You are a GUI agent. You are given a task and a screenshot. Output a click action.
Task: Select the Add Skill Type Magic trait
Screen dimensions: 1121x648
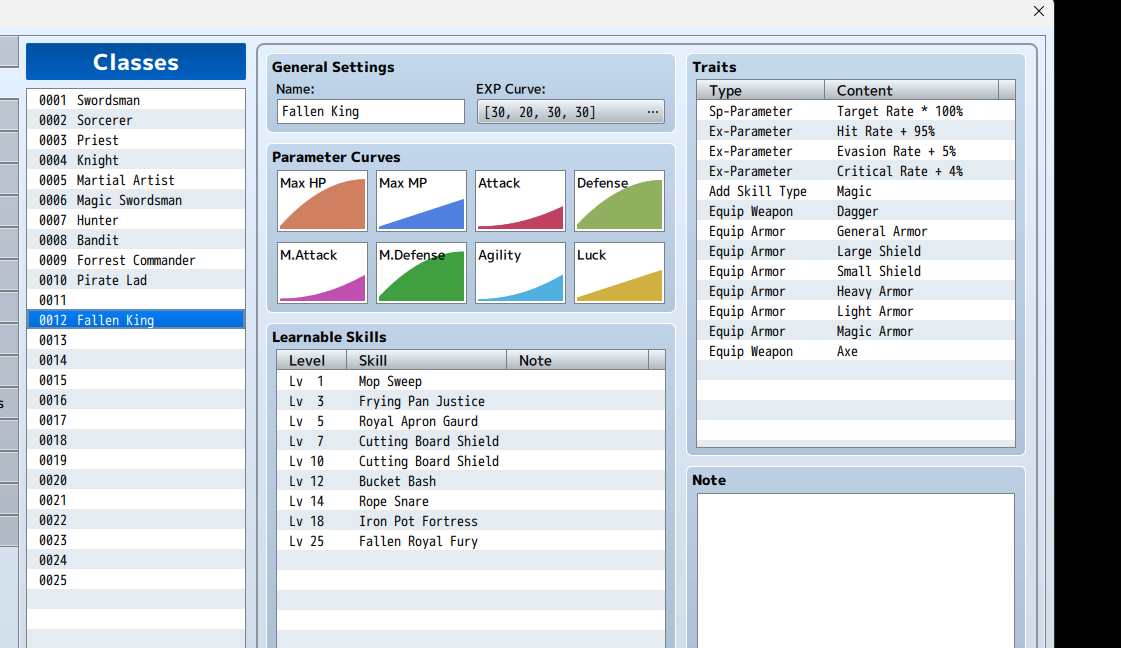(856, 192)
